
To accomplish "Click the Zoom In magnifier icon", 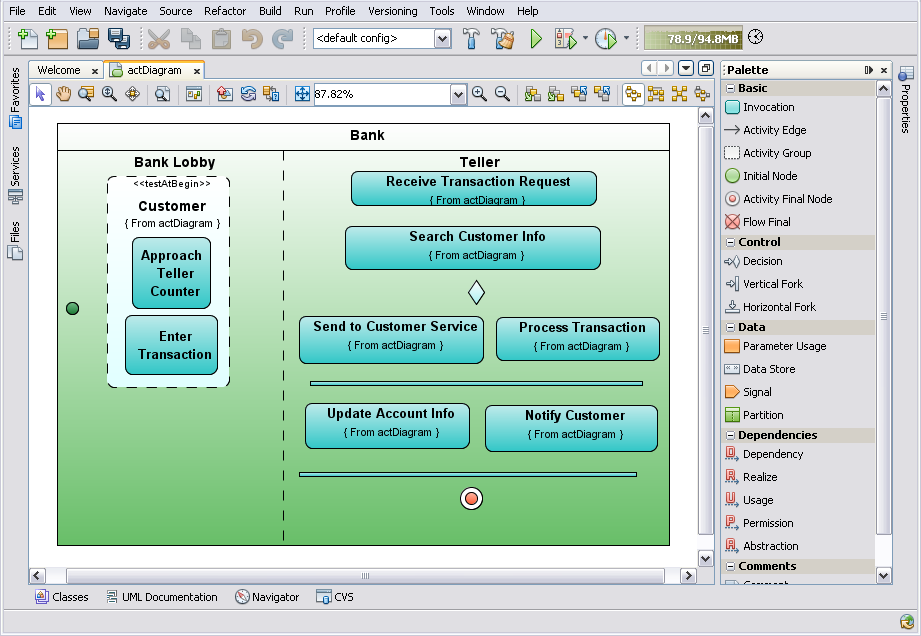I will [480, 94].
